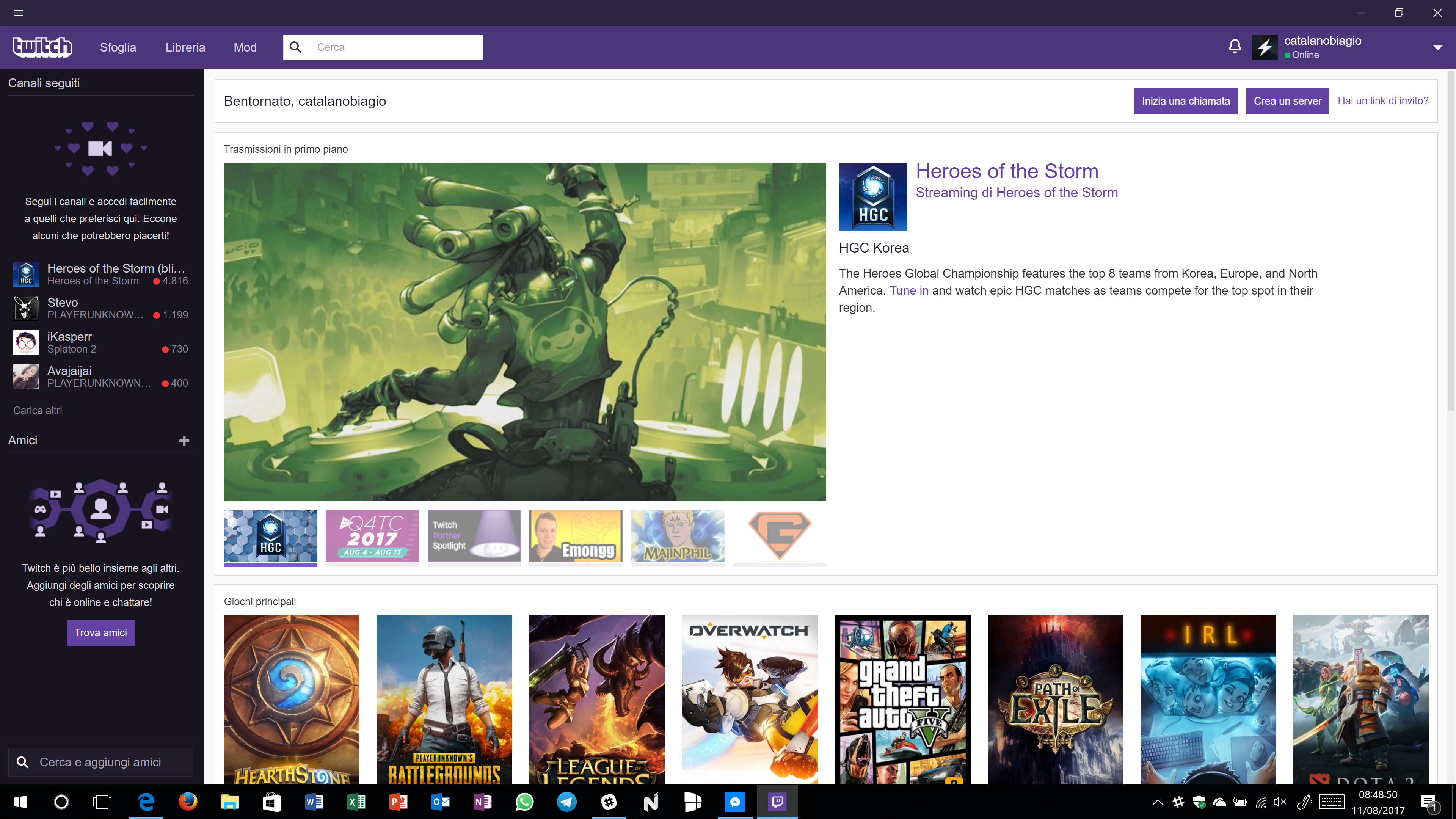This screenshot has width=1456, height=819.
Task: Click the Tune in link
Action: pos(909,290)
